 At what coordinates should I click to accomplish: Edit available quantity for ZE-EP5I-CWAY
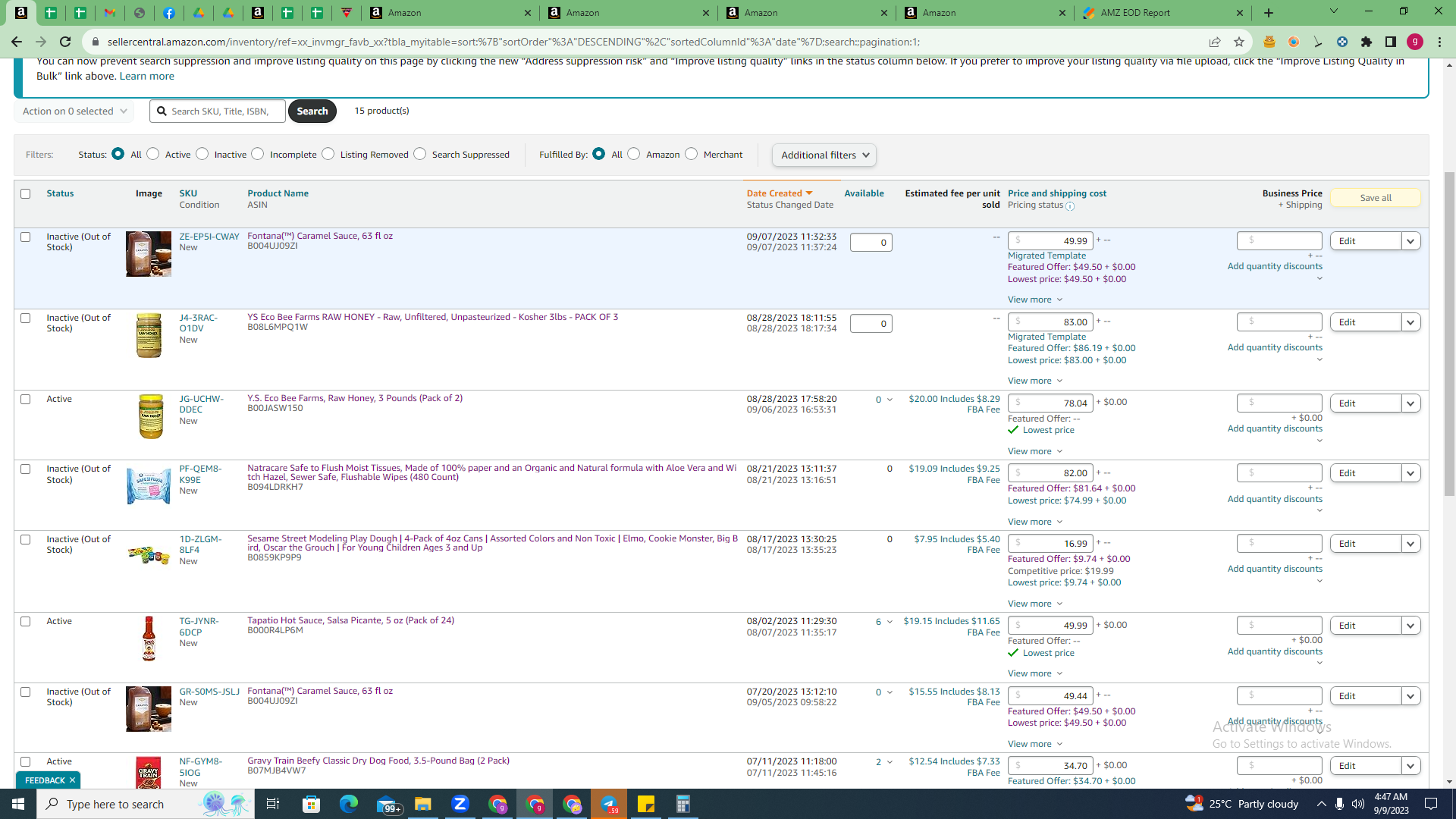871,243
